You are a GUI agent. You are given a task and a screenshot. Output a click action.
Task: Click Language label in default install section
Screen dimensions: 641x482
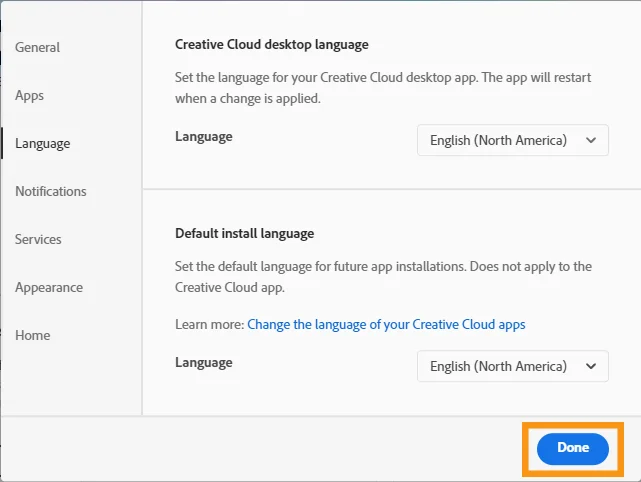click(x=203, y=362)
